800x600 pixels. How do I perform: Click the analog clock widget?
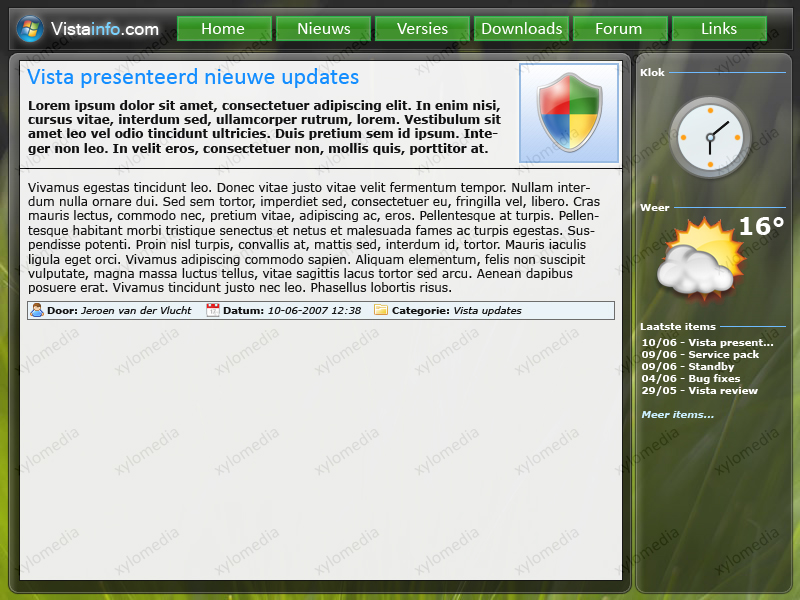pyautogui.click(x=710, y=137)
